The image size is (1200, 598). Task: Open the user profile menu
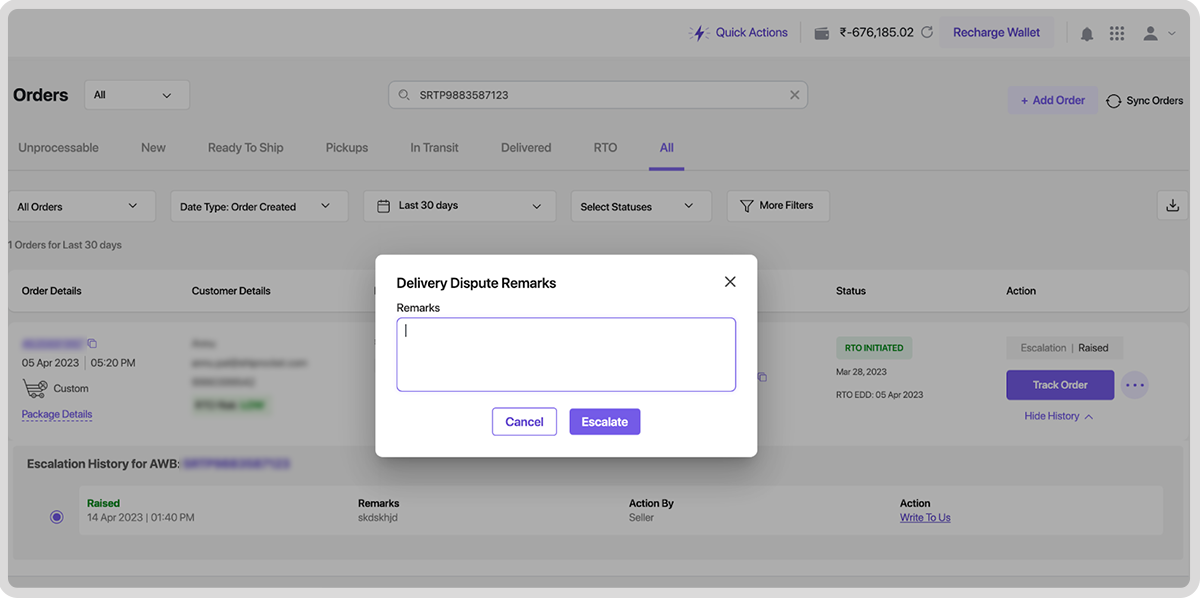tap(1158, 33)
